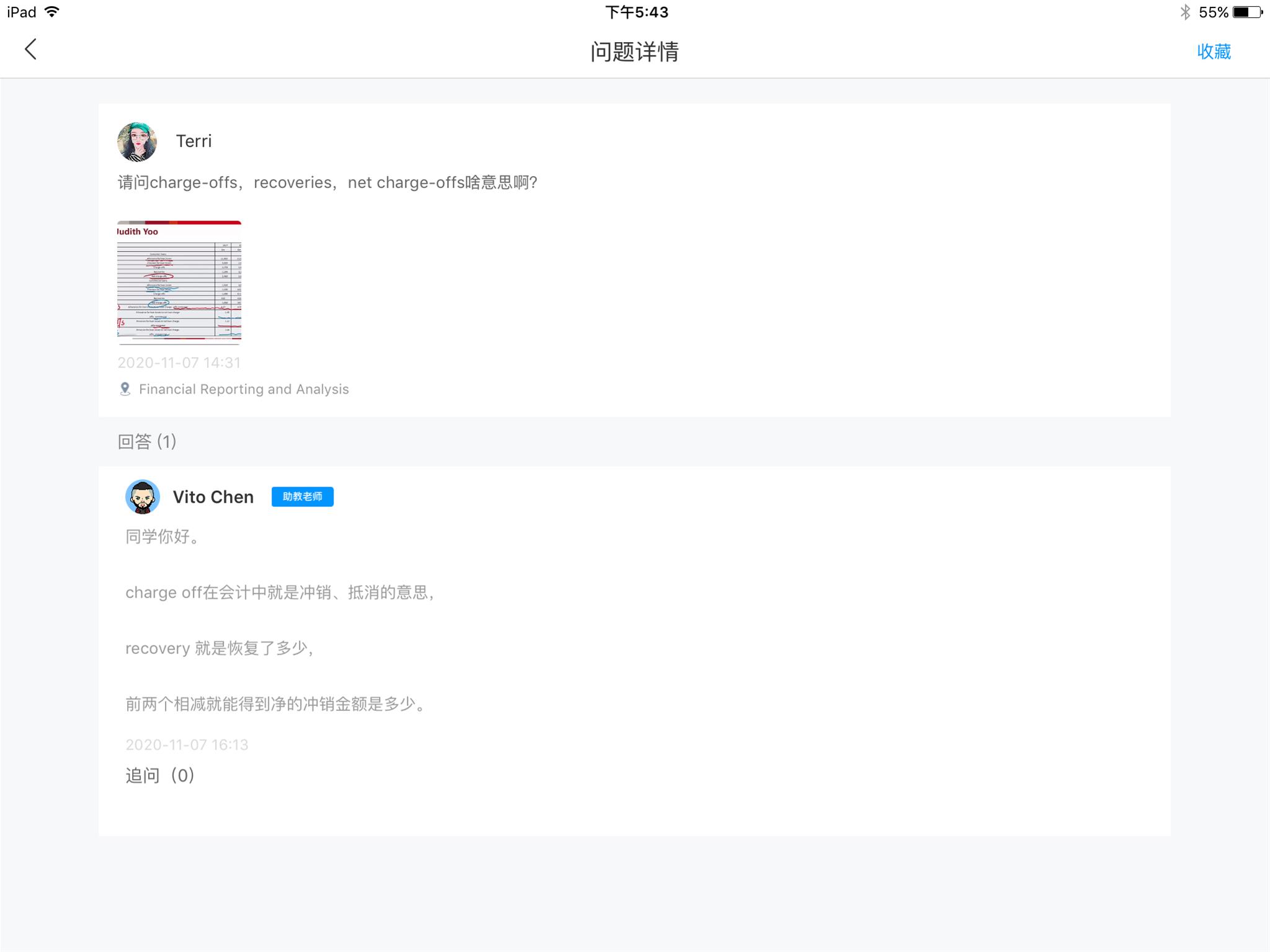This screenshot has height=952, width=1270.
Task: Tap the 问题详情 page title
Action: pos(634,51)
